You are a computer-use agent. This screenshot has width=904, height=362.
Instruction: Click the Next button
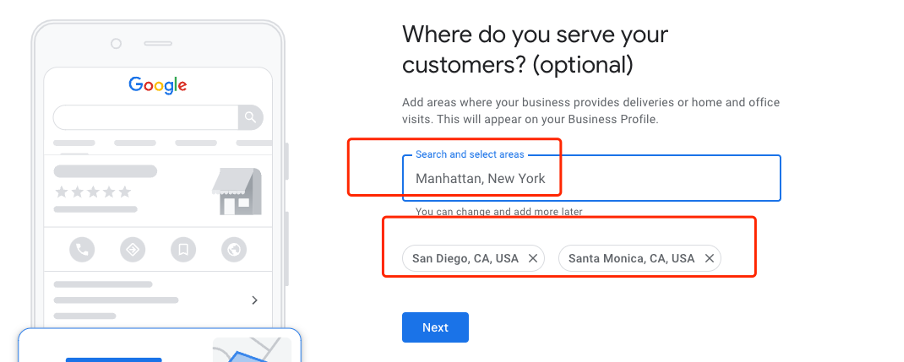pos(435,327)
